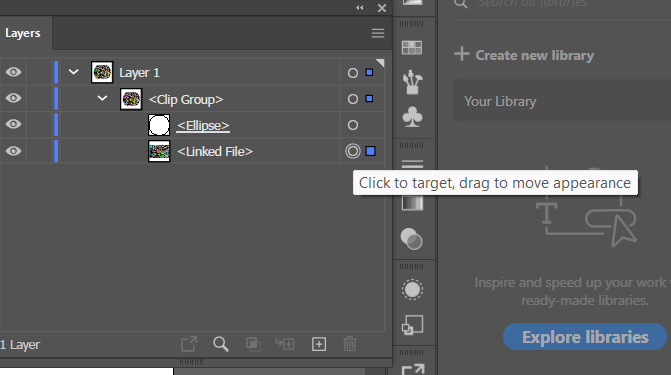Click the Libraries search magnifier icon
Image resolution: width=671 pixels, height=375 pixels.
pos(460,3)
